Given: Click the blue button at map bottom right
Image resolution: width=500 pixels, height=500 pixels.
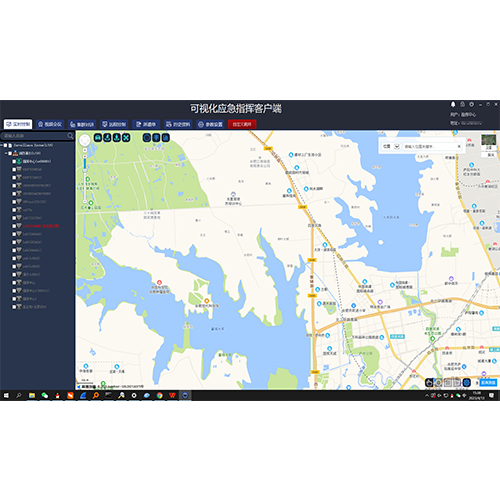Looking at the screenshot, I should point(488,383).
